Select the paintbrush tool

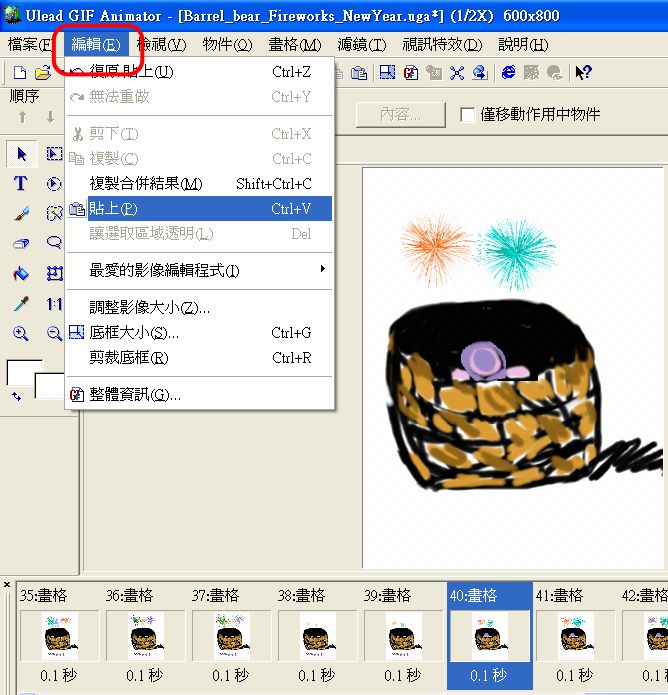point(21,214)
